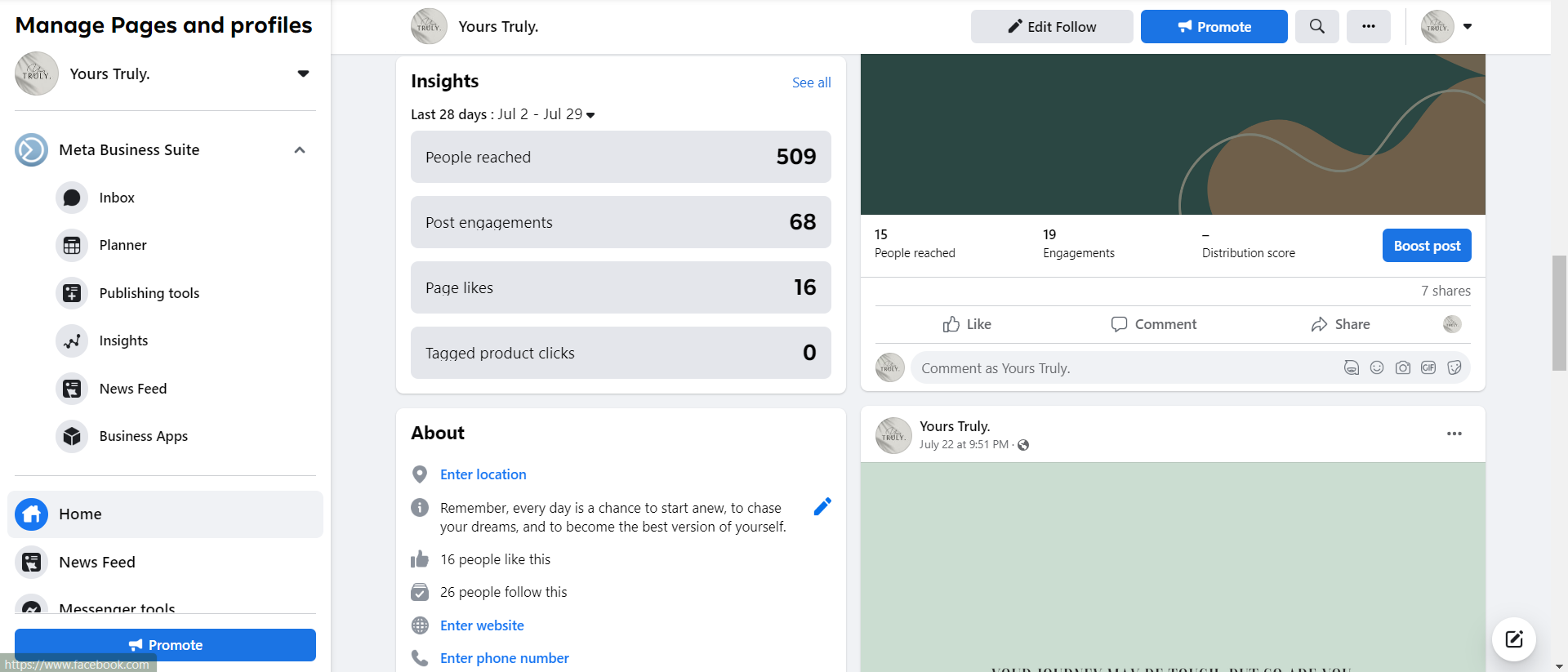Click the page vertical scrollbar thumb
1568x672 pixels.
(x=1559, y=313)
